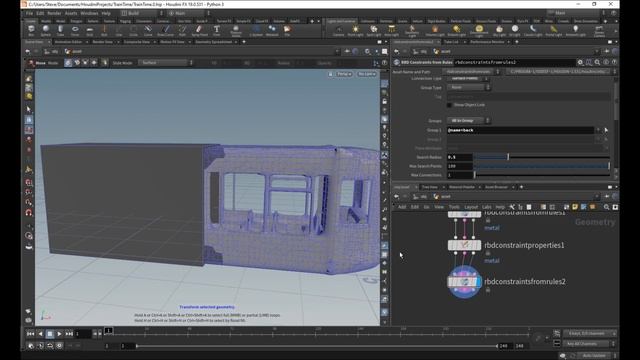Toggle viewport lock icon near Persp
The width and height of the screenshot is (640, 360).
330,74
